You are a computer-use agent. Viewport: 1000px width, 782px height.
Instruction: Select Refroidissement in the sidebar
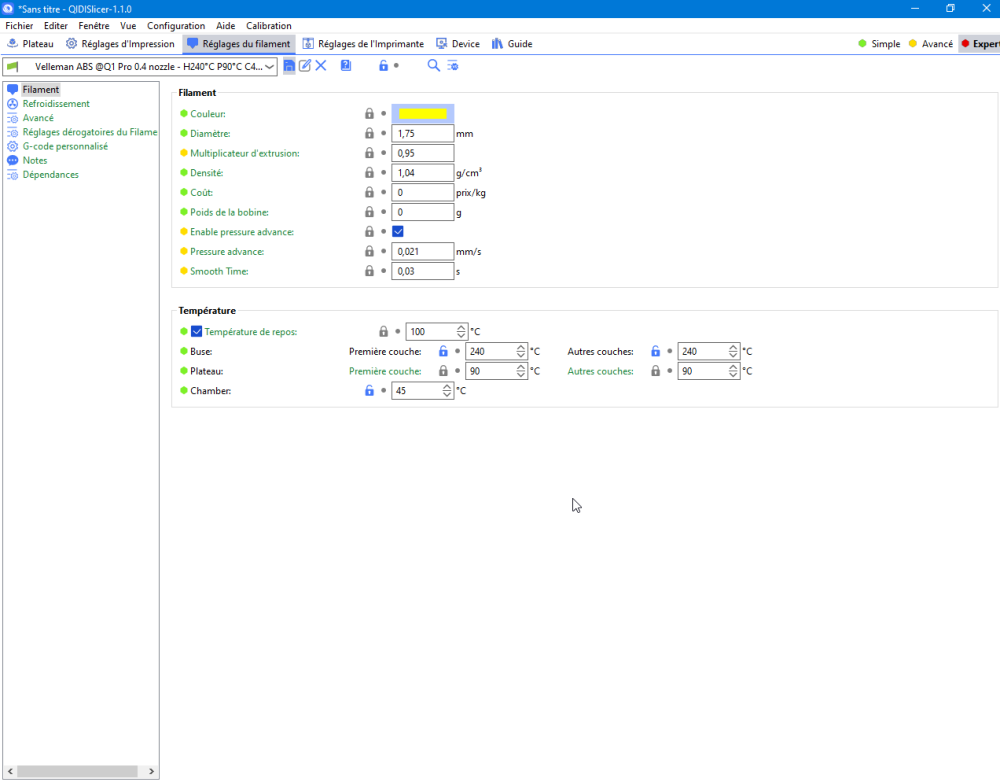56,103
